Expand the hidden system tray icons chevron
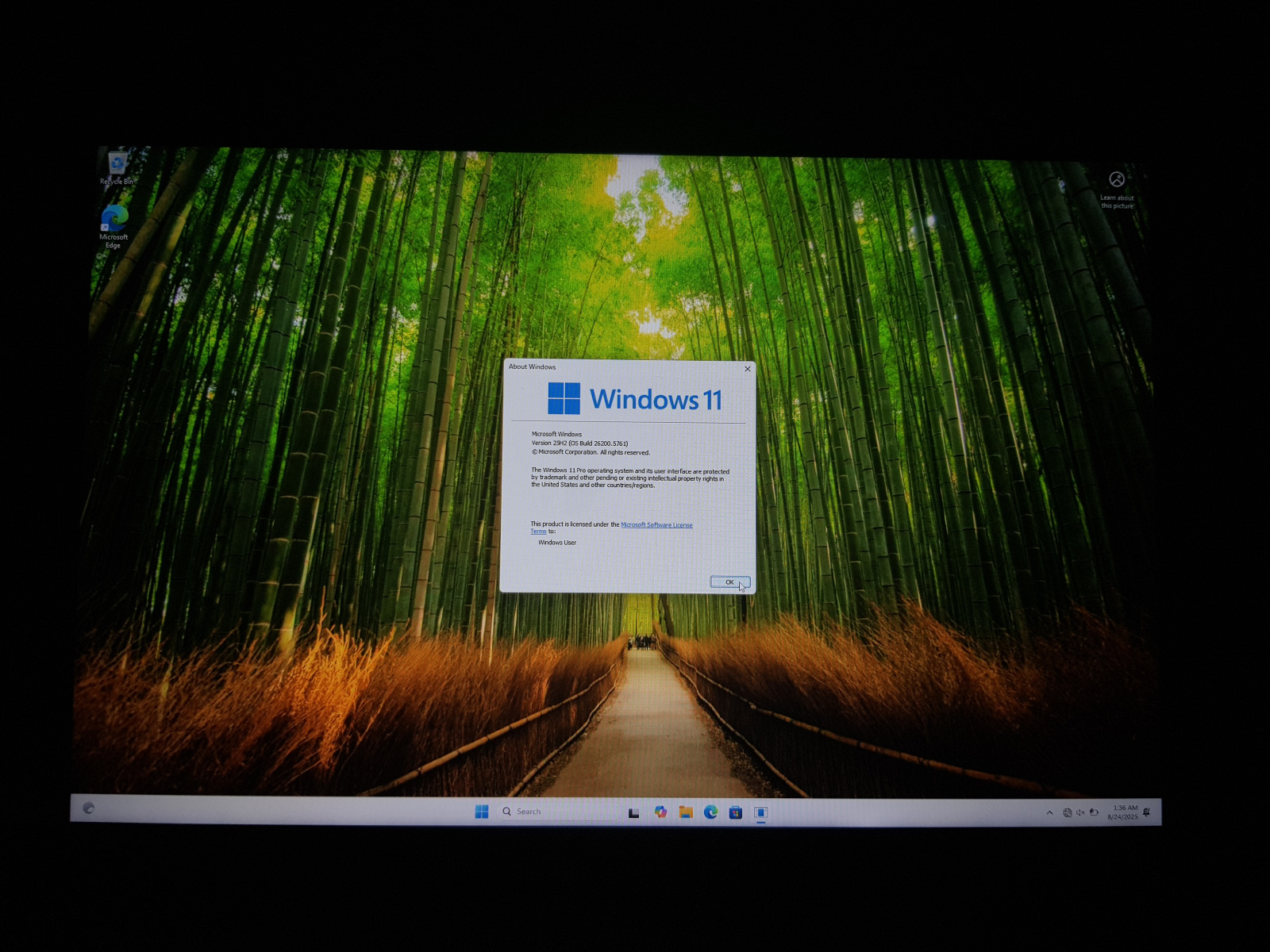 (x=1049, y=813)
